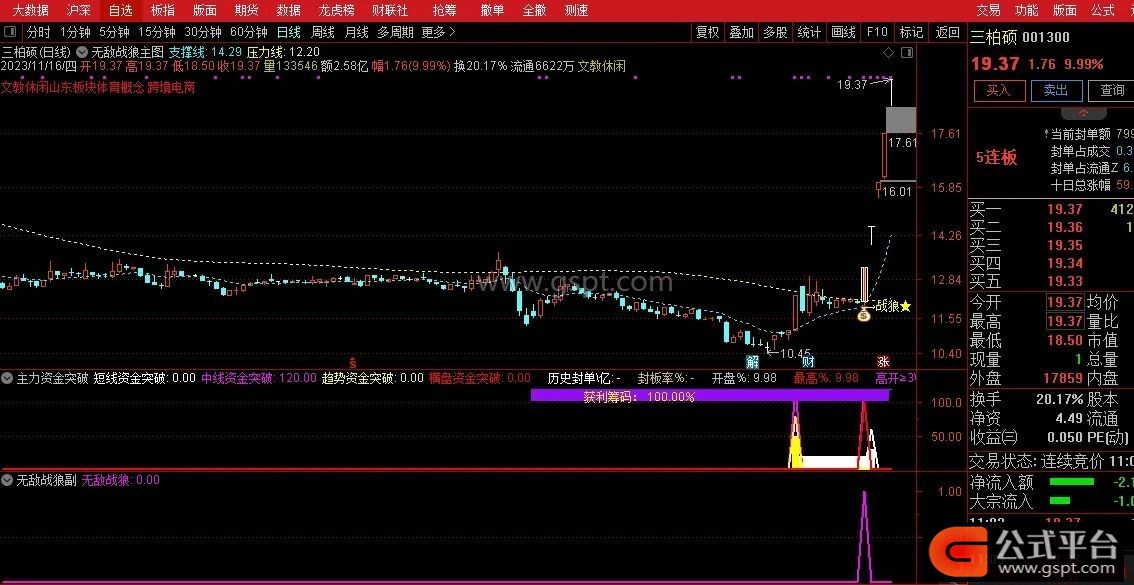
Task: Switch to the 分时 chart
Action: 38,32
